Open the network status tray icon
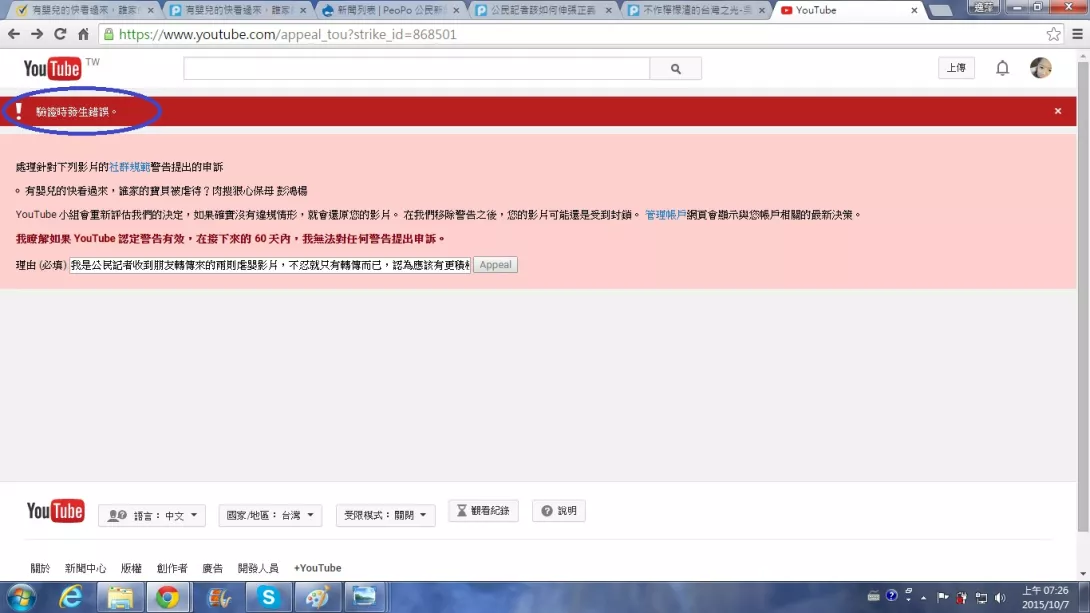The width and height of the screenshot is (1090, 613). [x=981, y=597]
